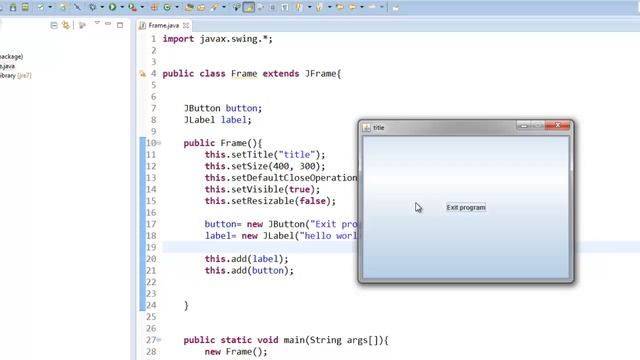Open the Next Annotation dropdown arrow
Viewport: 640px width, 360px height.
309,7
